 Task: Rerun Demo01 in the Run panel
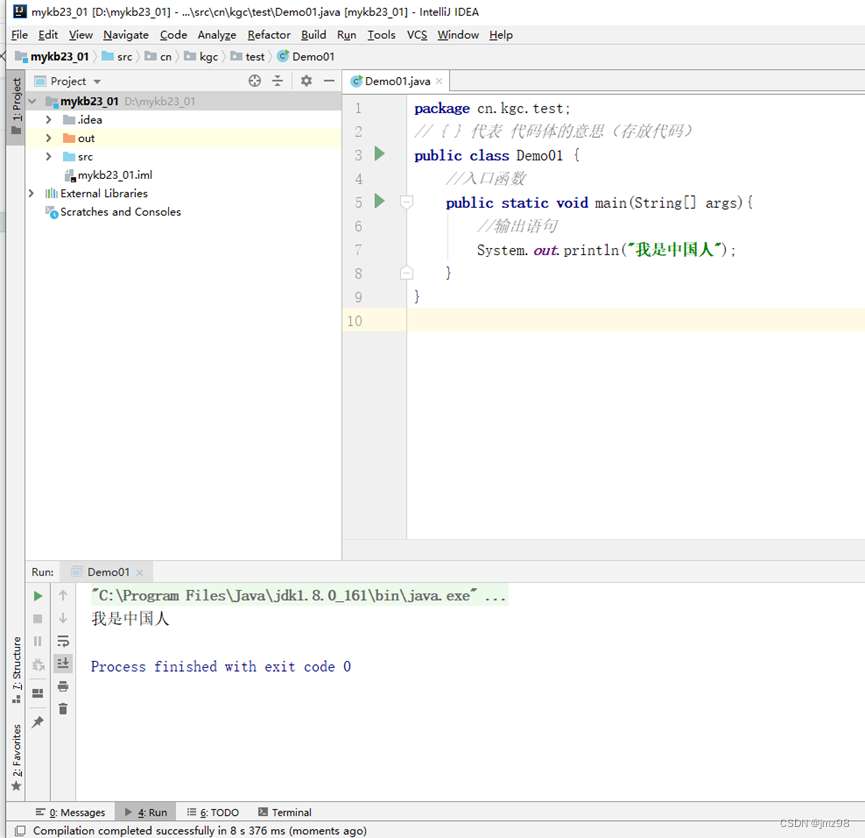point(37,594)
